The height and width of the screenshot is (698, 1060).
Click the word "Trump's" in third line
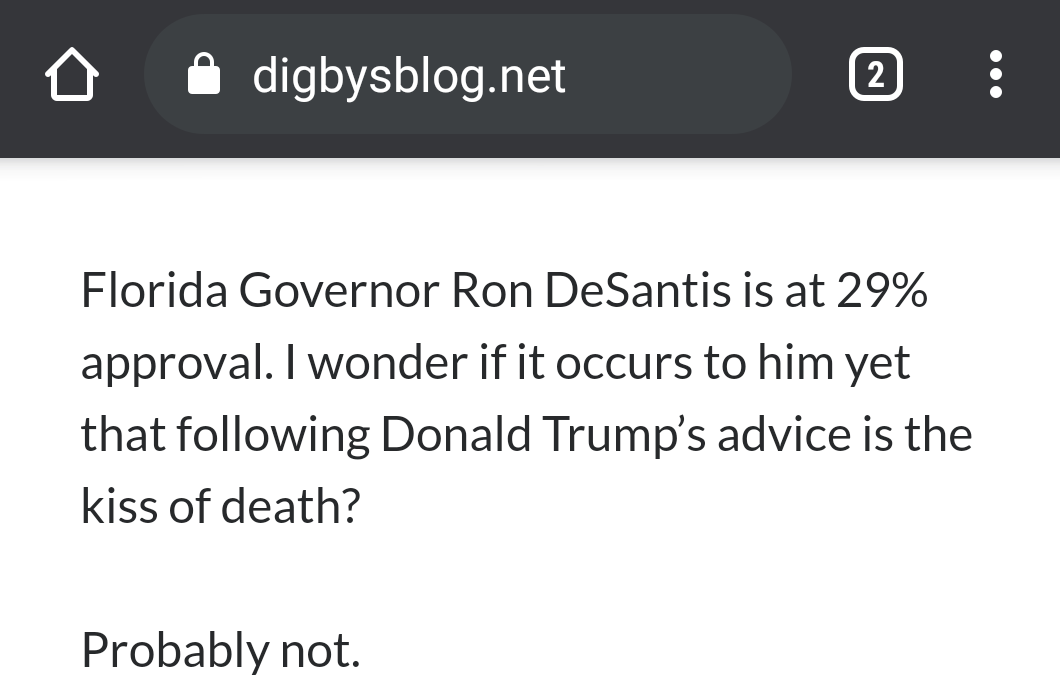click(x=624, y=436)
